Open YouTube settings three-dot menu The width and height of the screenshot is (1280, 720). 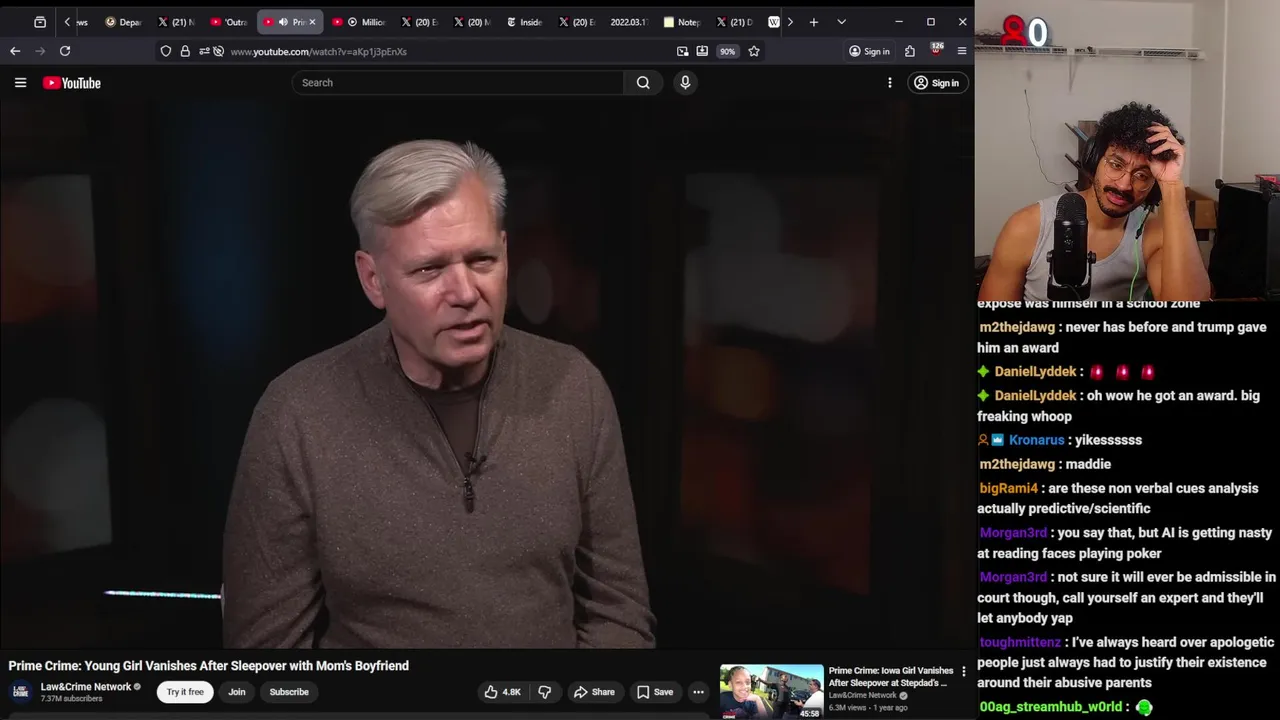(x=889, y=83)
